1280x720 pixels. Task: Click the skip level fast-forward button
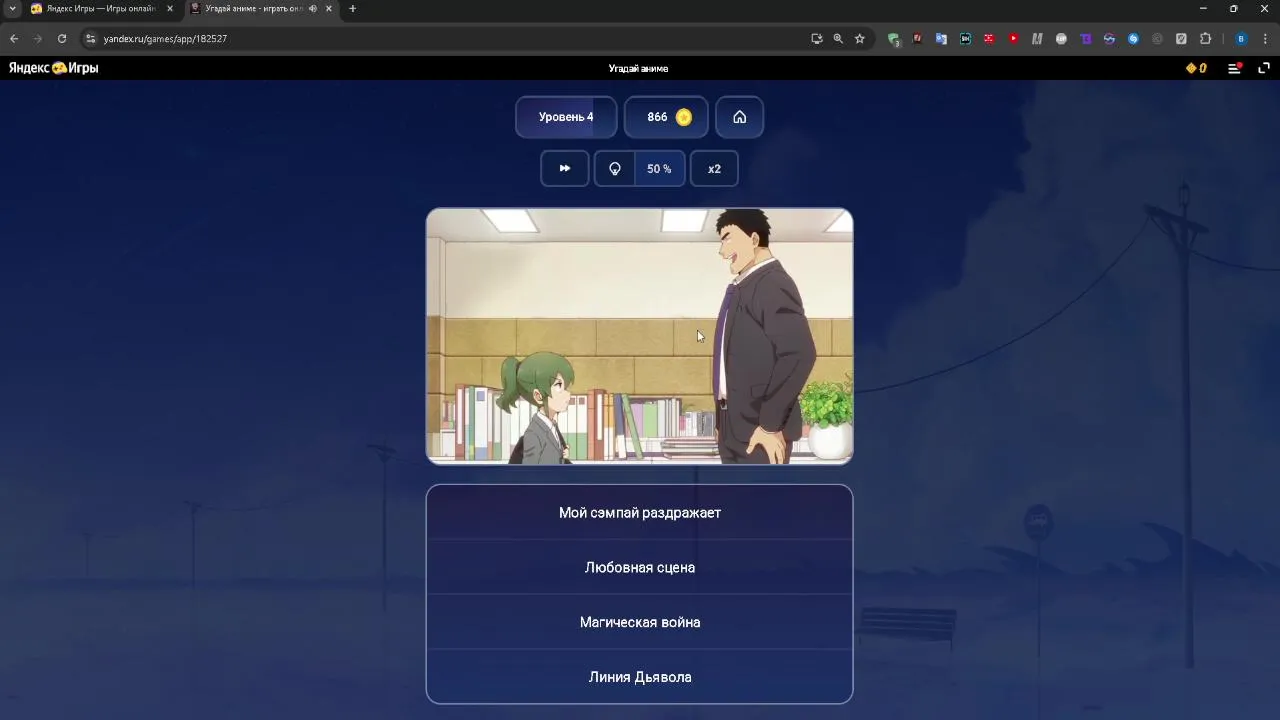565,169
